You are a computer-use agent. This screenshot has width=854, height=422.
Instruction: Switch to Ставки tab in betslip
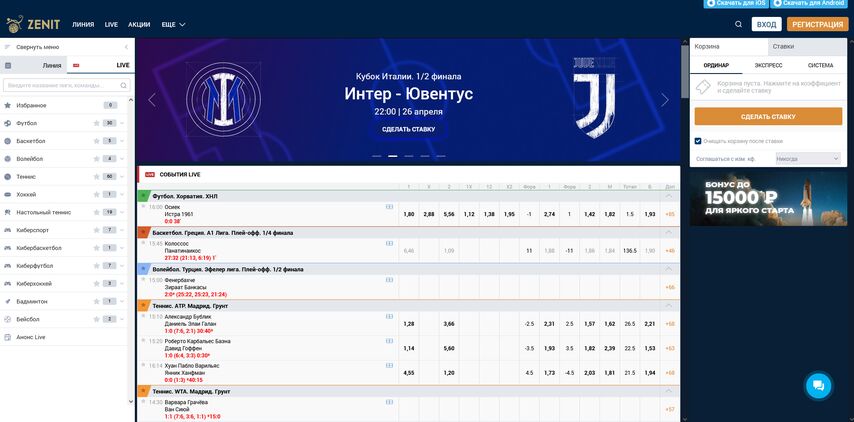(x=807, y=47)
